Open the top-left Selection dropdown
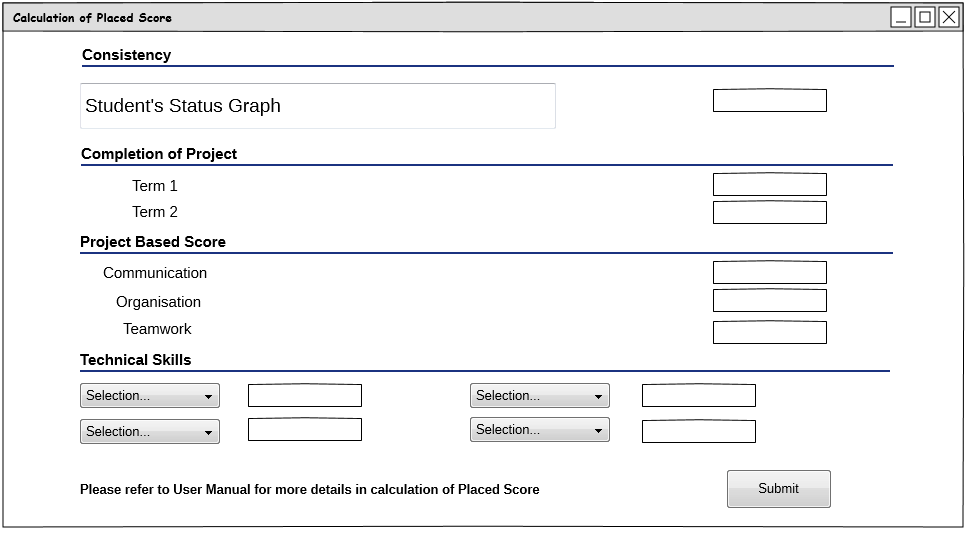977x535 pixels. pos(150,396)
